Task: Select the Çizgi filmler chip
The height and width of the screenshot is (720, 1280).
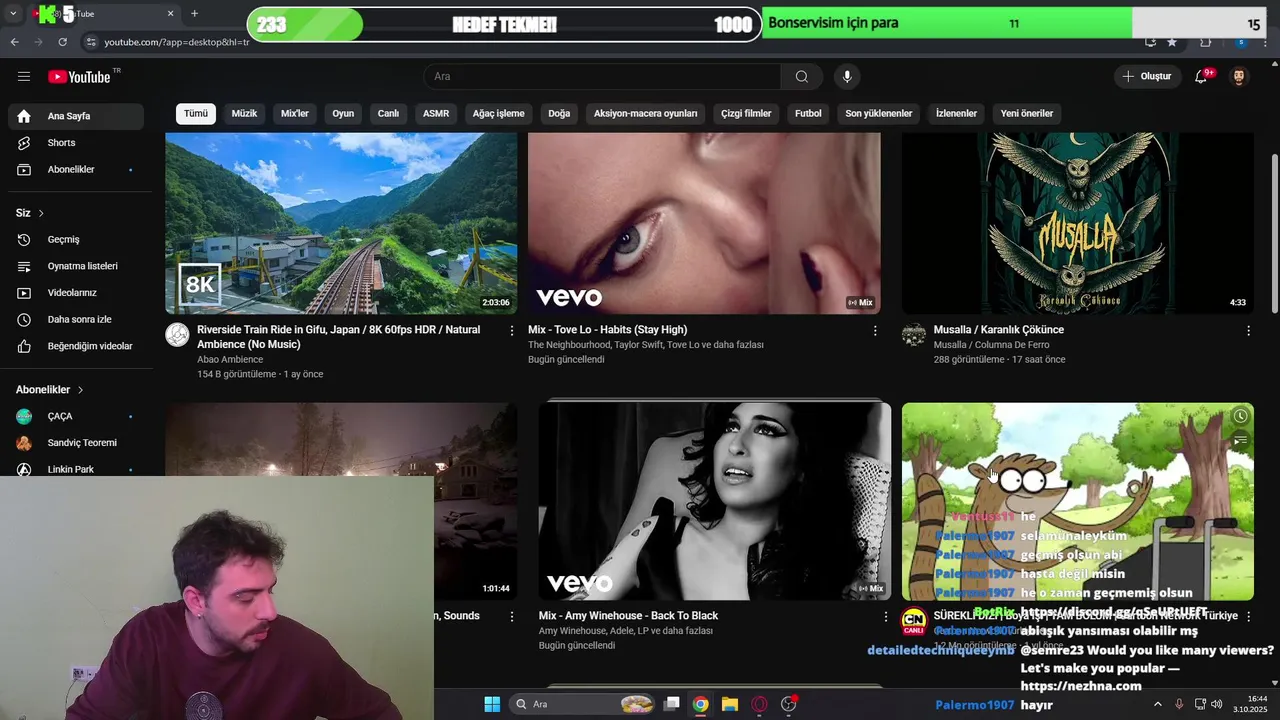Action: click(x=746, y=114)
